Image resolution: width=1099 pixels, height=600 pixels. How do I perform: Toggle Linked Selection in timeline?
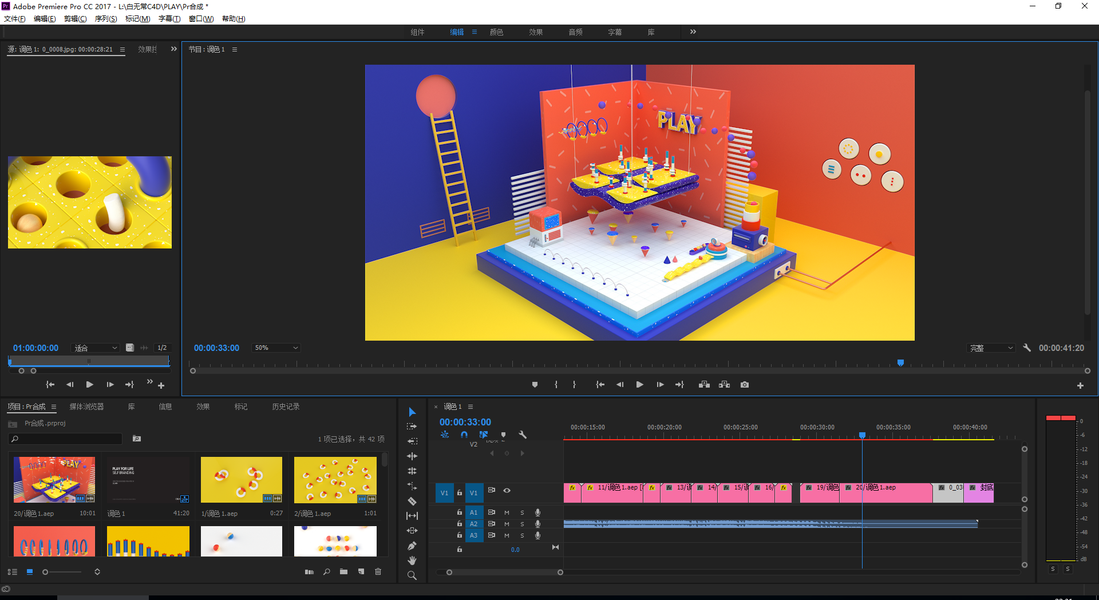(x=483, y=435)
